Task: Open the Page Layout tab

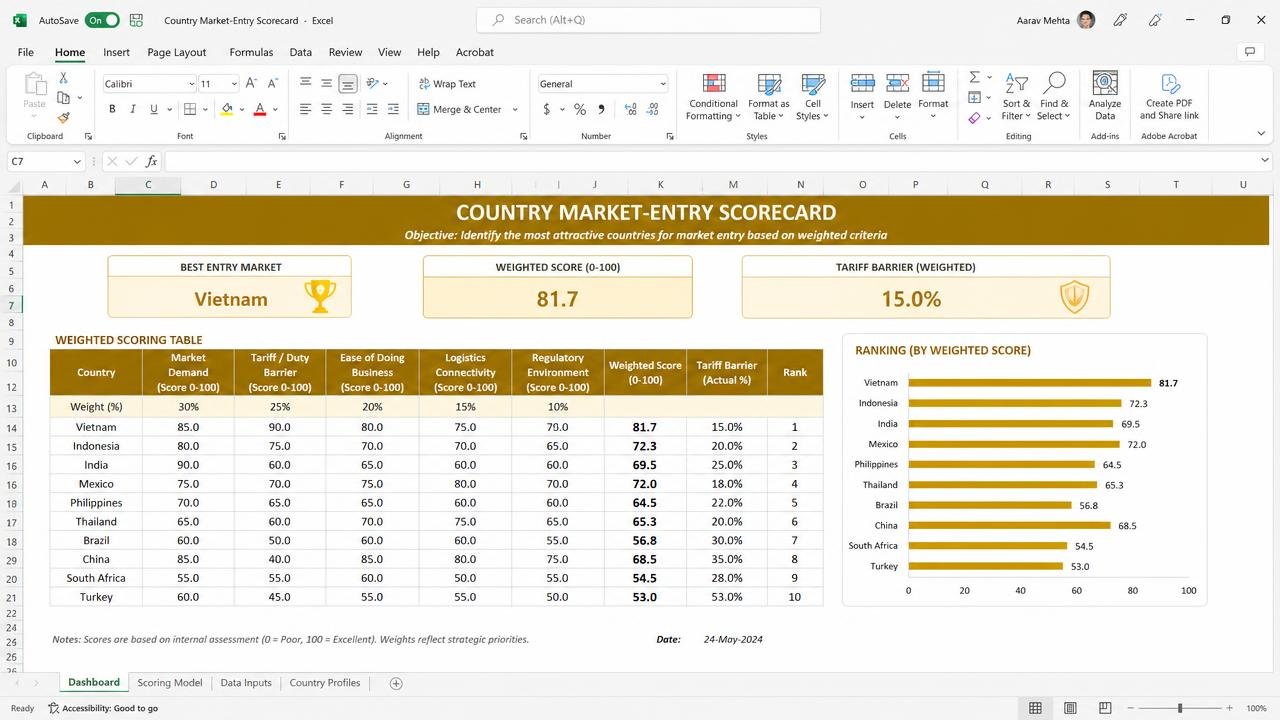Action: [176, 52]
